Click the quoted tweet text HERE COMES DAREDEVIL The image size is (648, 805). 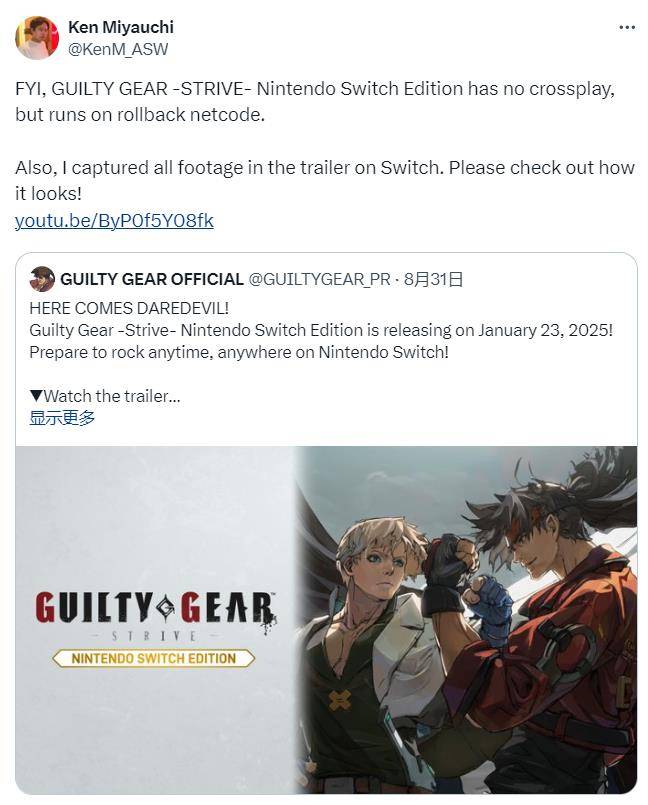pos(129,308)
